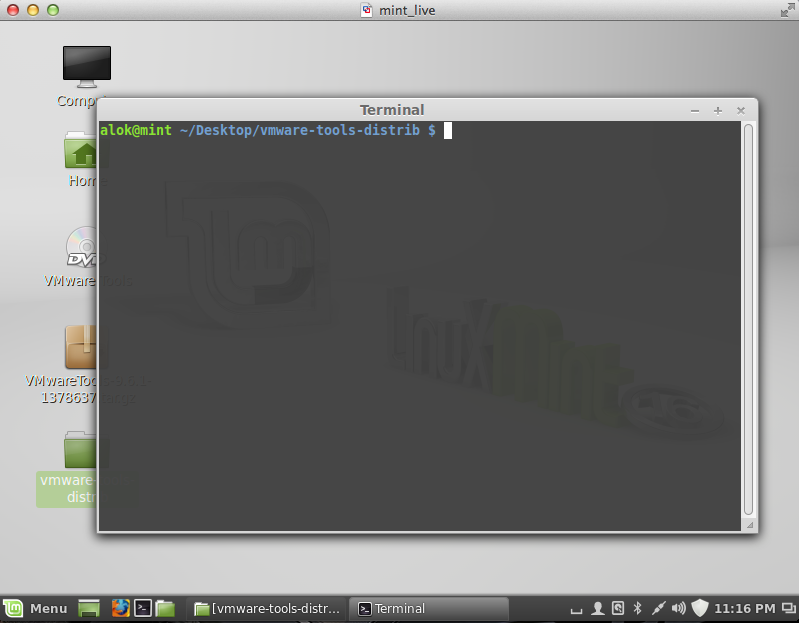Open the clock showing 11:16 PM
The width and height of the screenshot is (799, 623).
pos(746,608)
